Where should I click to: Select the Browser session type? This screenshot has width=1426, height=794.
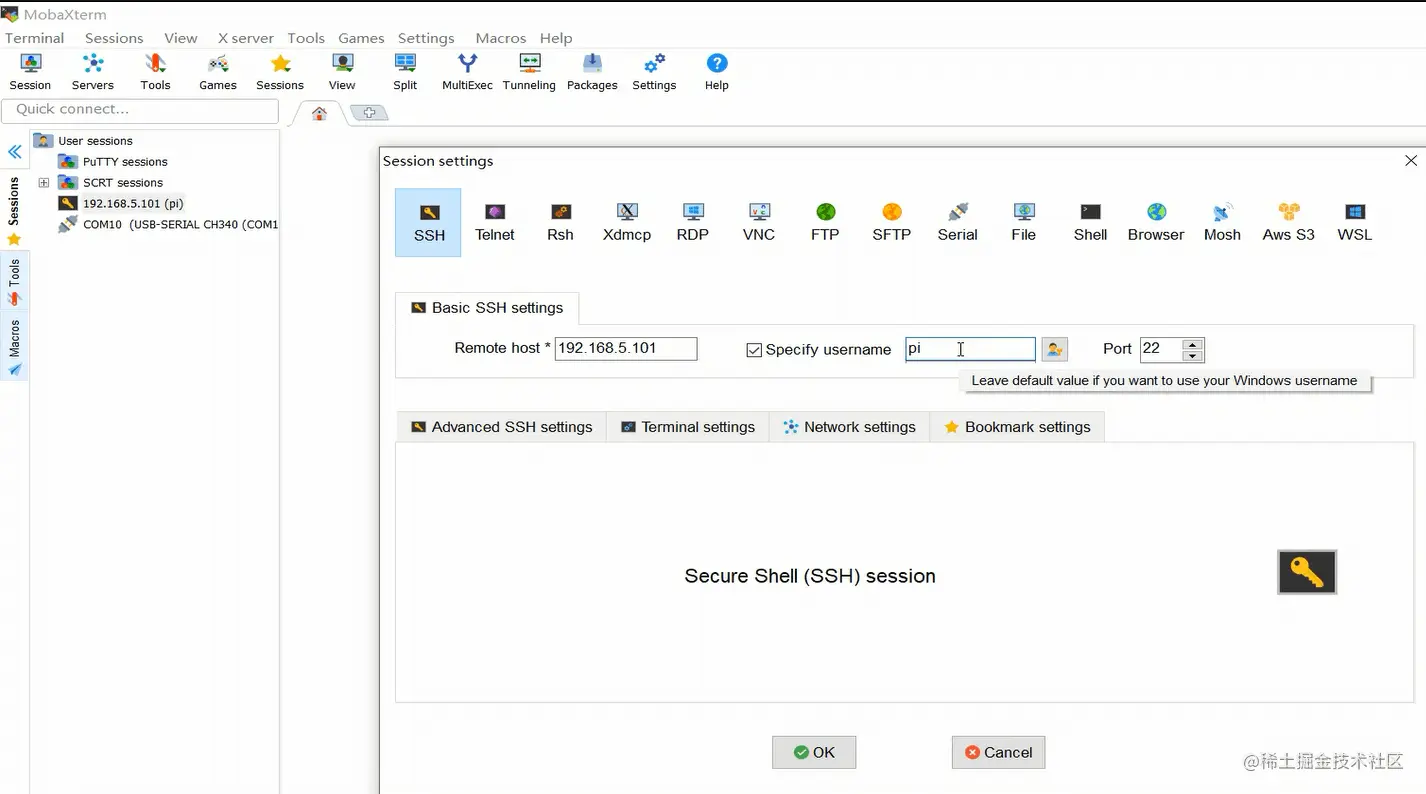tap(1156, 223)
